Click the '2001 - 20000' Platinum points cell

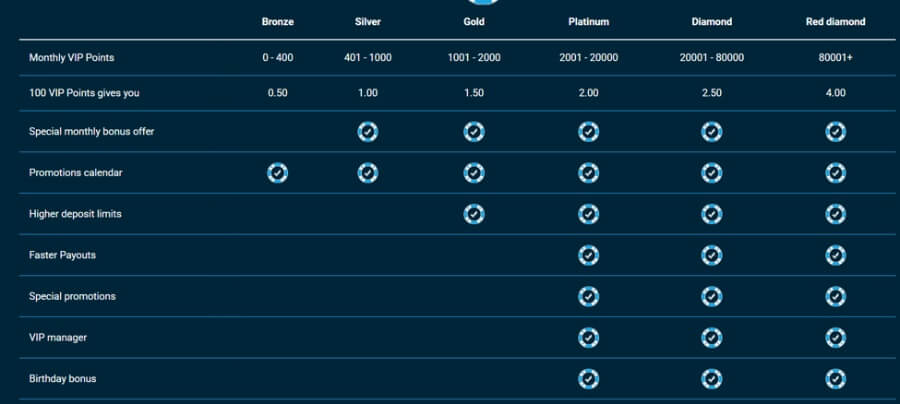(x=589, y=58)
